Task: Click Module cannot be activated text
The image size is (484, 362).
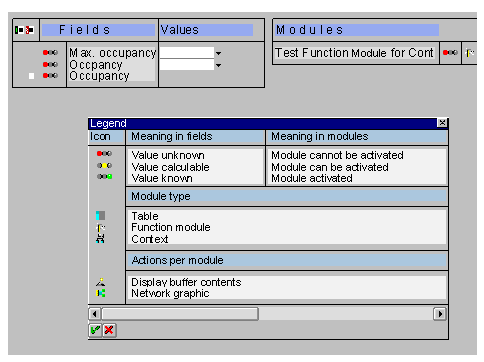Action: point(337,155)
